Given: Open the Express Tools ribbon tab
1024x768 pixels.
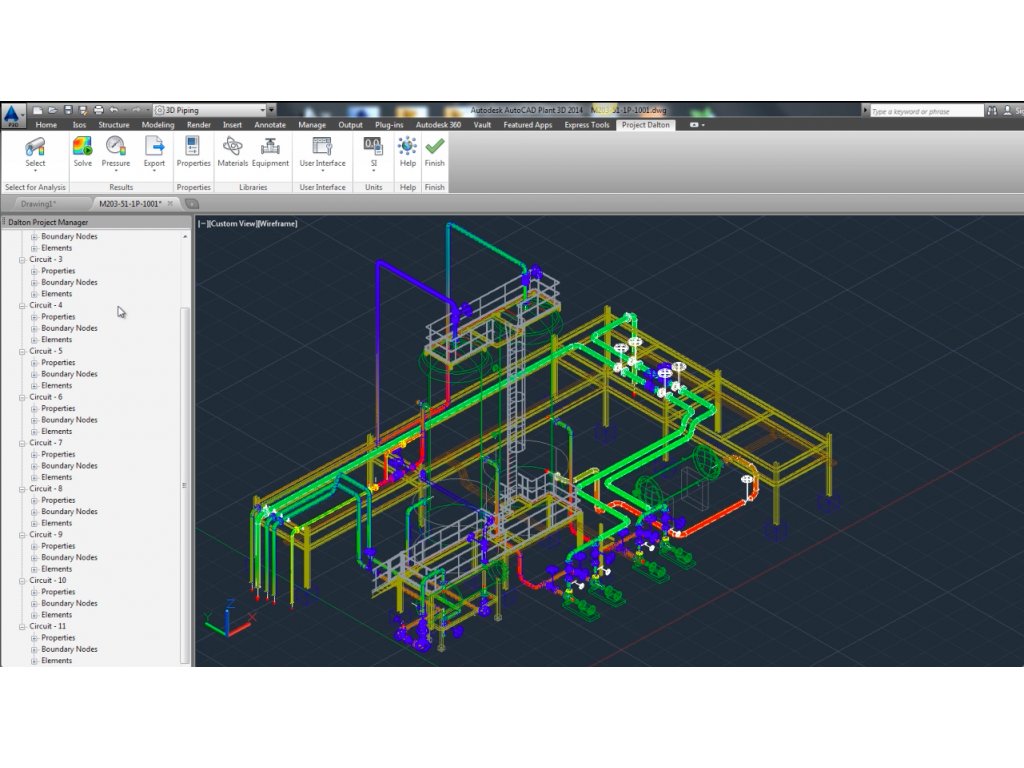Looking at the screenshot, I should pyautogui.click(x=586, y=125).
